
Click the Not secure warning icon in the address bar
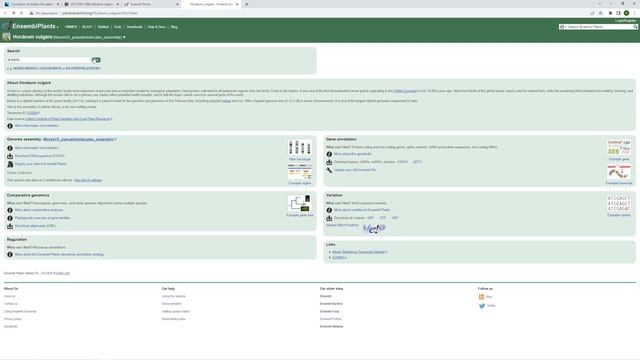[31, 13]
